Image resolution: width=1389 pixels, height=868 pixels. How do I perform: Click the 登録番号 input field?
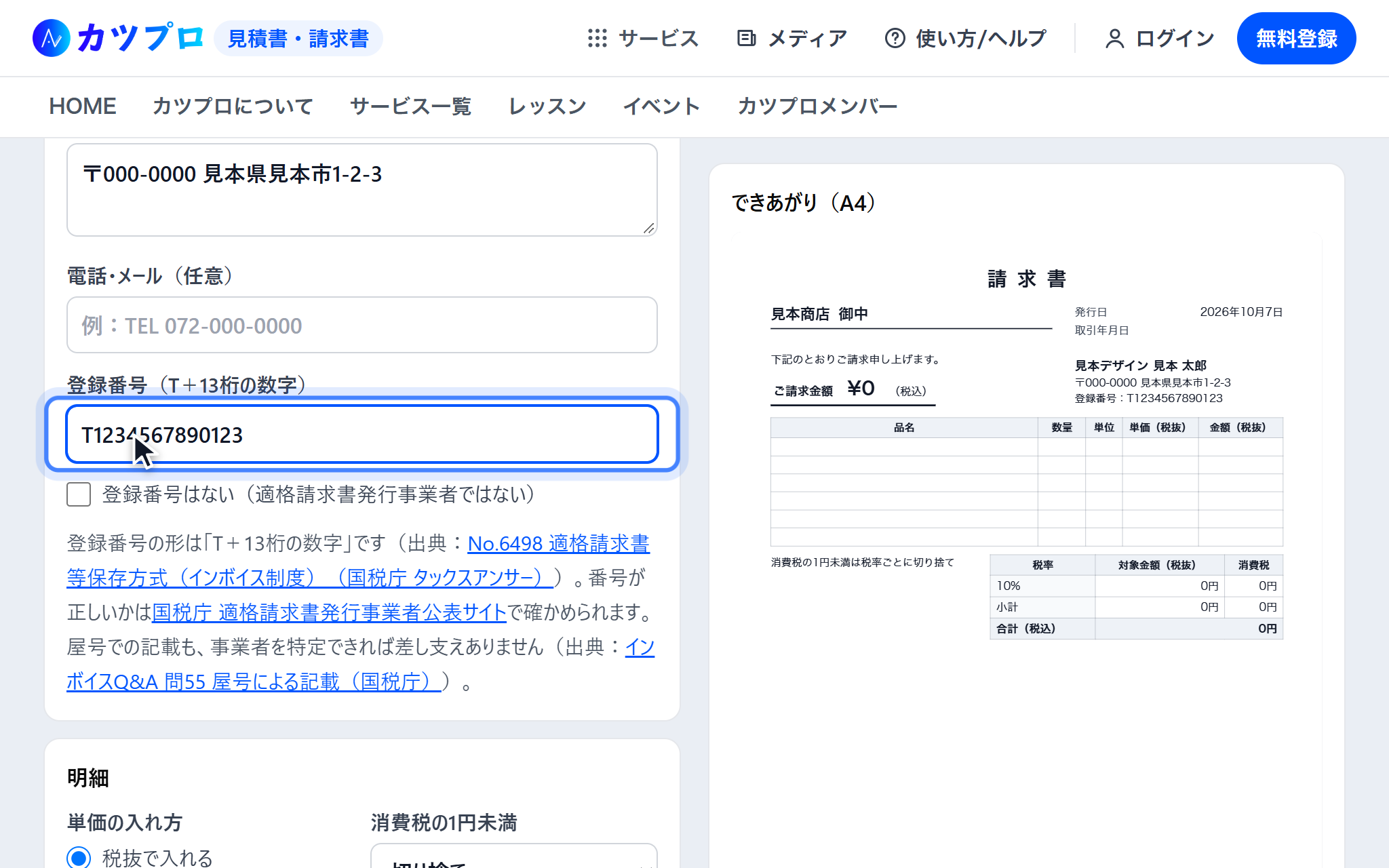click(362, 435)
